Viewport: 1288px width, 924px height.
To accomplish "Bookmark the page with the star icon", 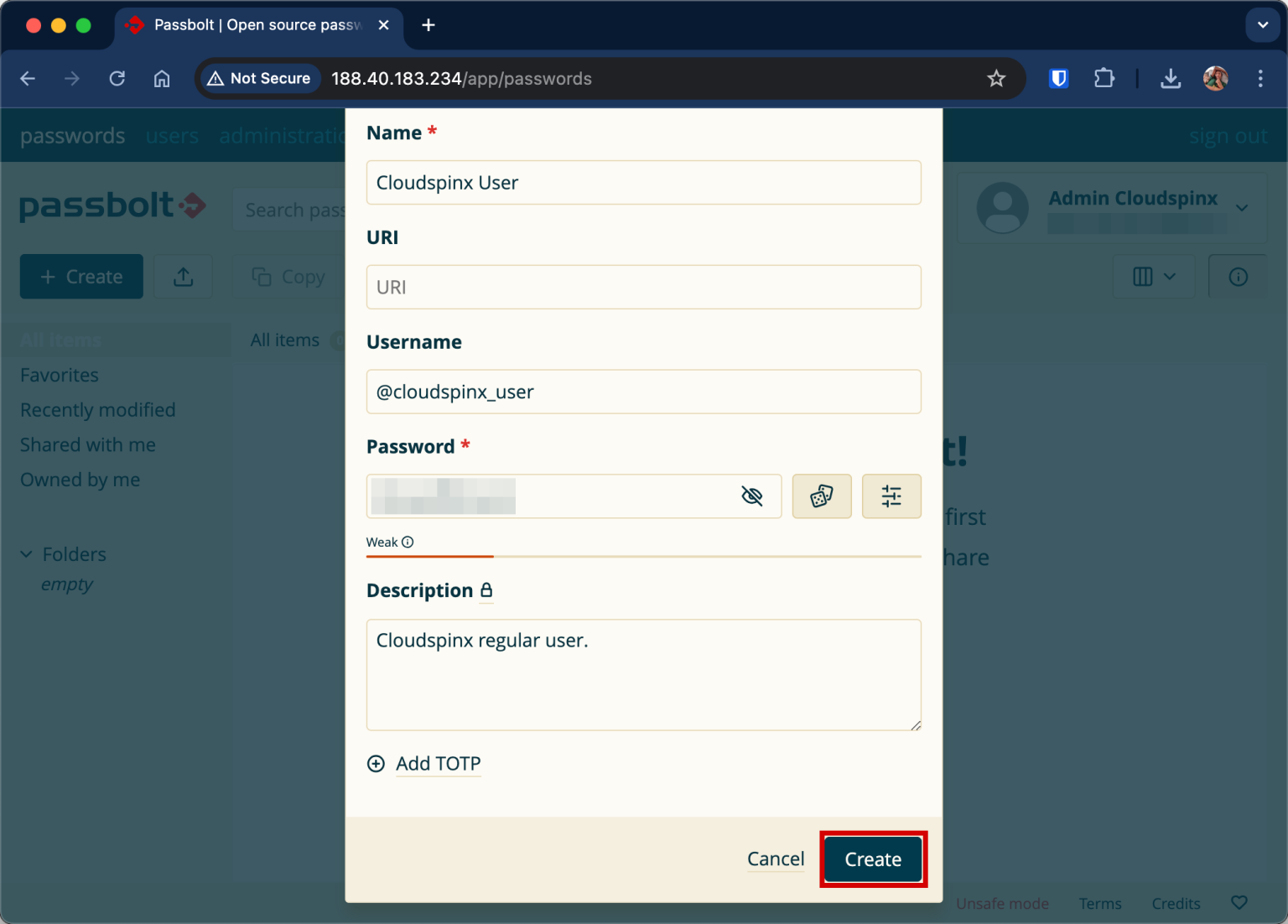I will click(x=996, y=78).
